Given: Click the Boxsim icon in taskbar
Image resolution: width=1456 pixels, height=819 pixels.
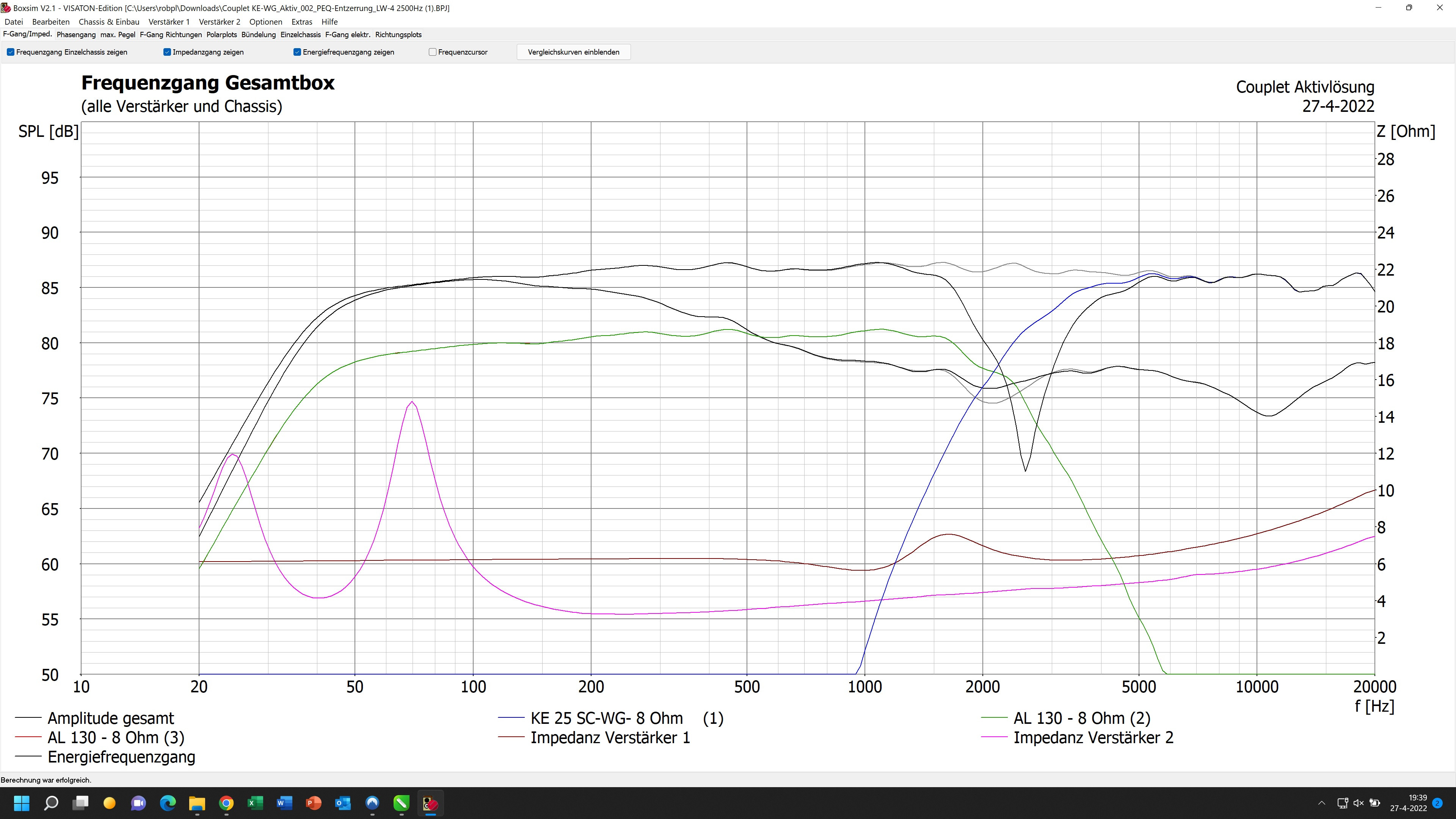Looking at the screenshot, I should click(x=430, y=803).
